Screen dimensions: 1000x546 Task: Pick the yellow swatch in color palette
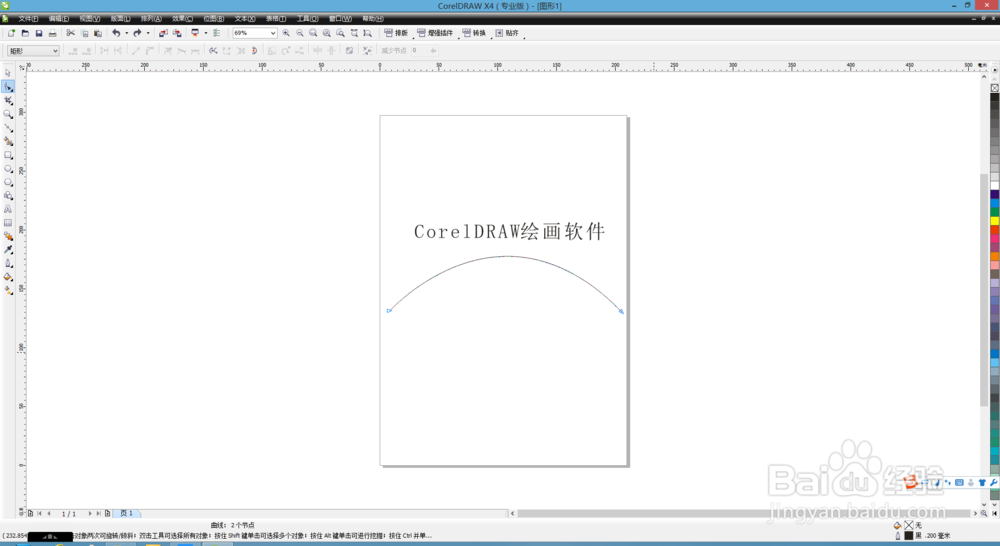pos(994,221)
